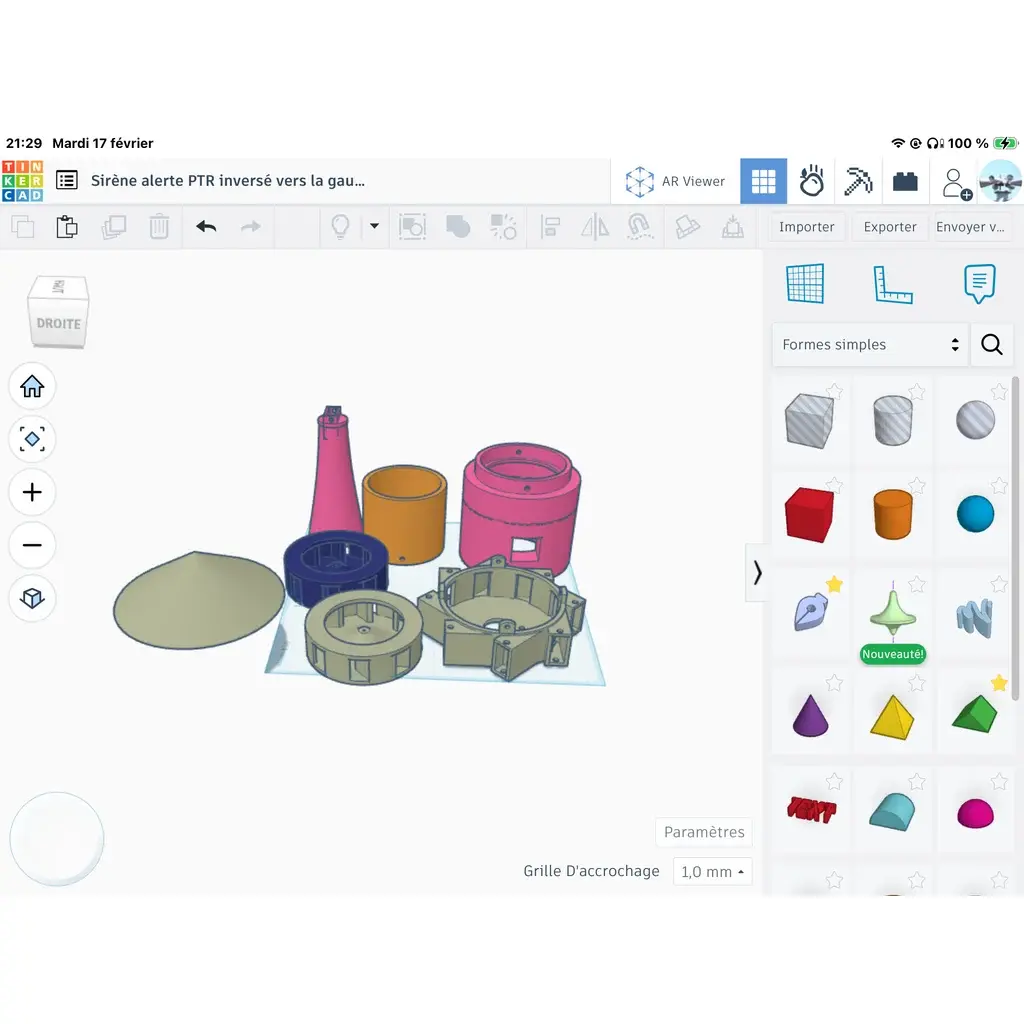The image size is (1024, 1024).
Task: Toggle favorite star on red Box shape
Action: [834, 485]
